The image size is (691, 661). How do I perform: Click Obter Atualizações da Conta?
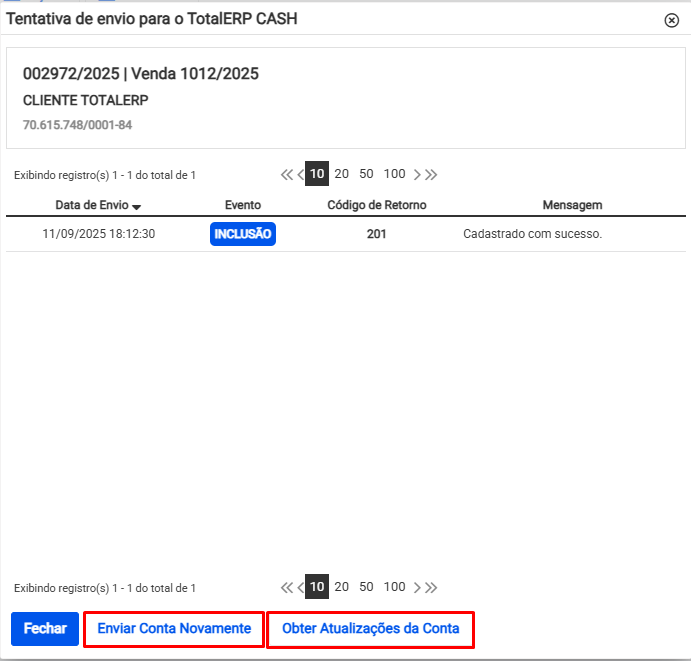pyautogui.click(x=371, y=630)
